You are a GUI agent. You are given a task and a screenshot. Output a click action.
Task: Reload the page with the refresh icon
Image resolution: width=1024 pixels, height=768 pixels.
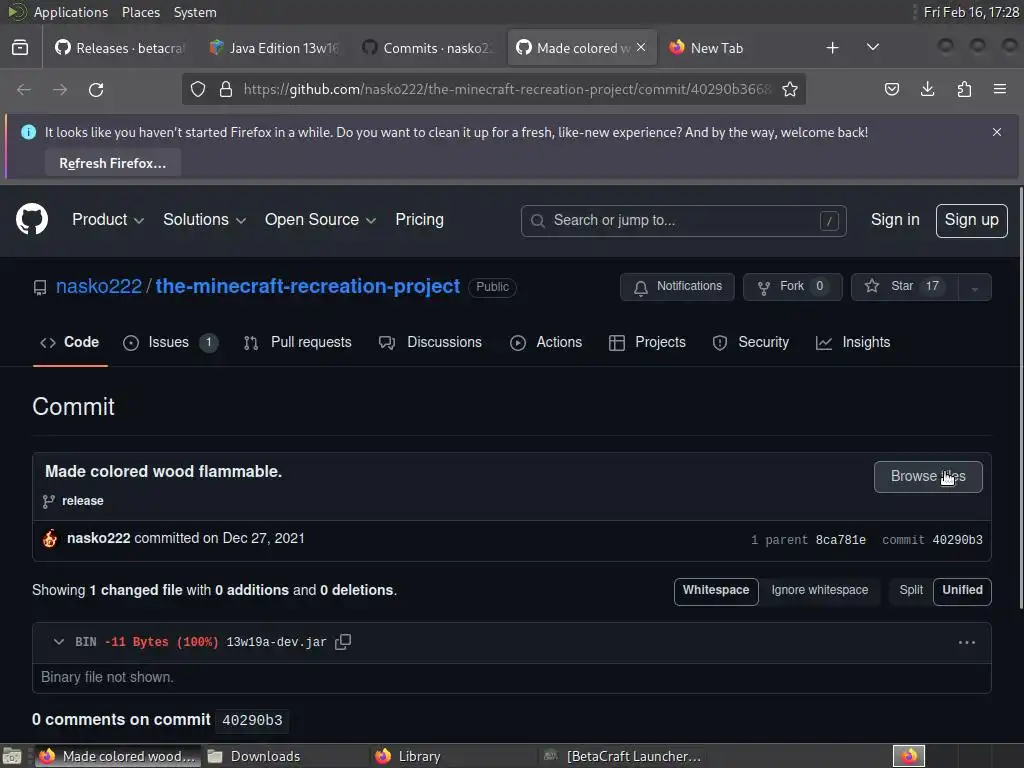(96, 89)
